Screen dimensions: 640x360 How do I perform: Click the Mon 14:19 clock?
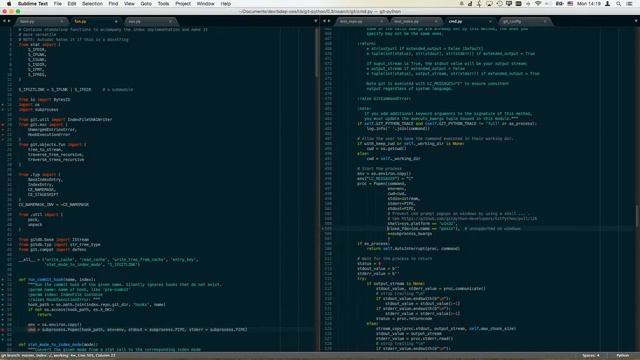[x=588, y=4]
